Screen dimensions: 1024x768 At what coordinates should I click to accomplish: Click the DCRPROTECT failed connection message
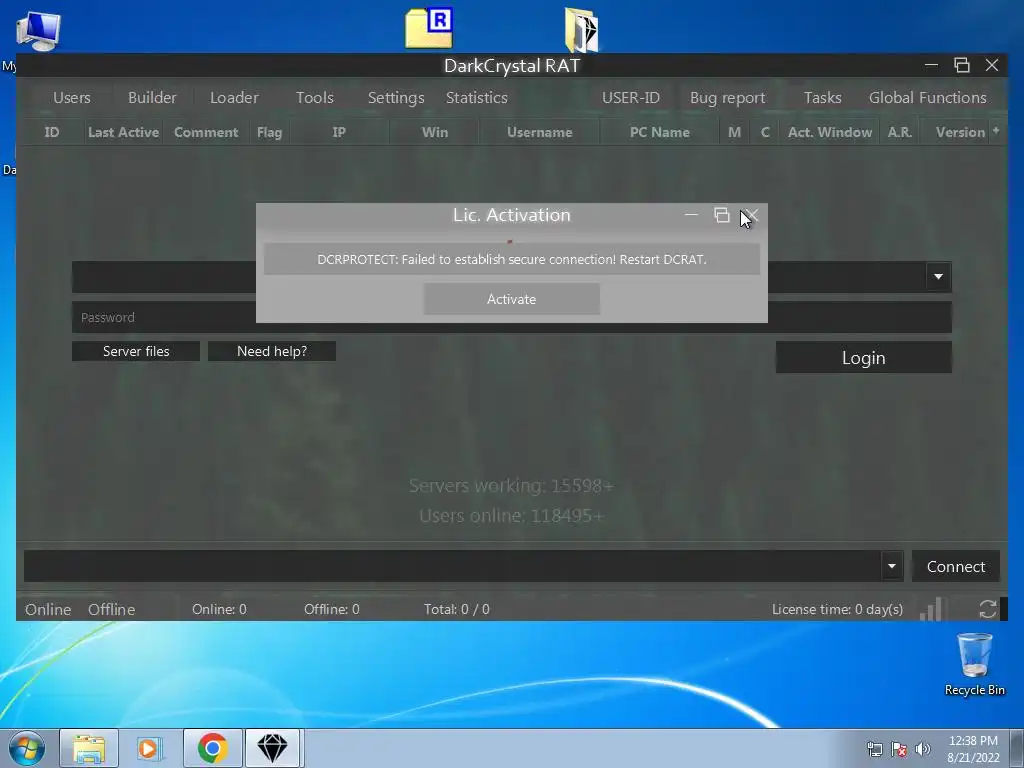[511, 259]
